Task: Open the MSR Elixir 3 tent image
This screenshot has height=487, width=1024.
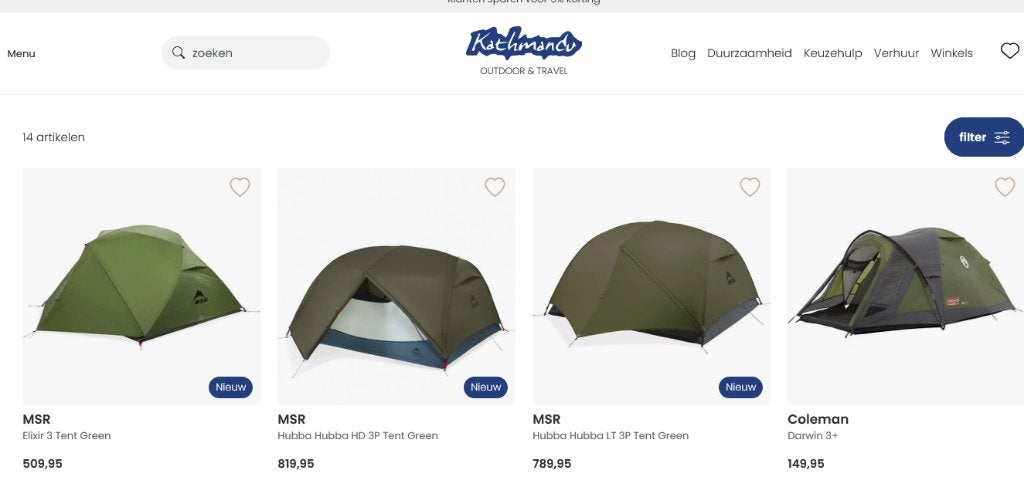Action: tap(142, 287)
